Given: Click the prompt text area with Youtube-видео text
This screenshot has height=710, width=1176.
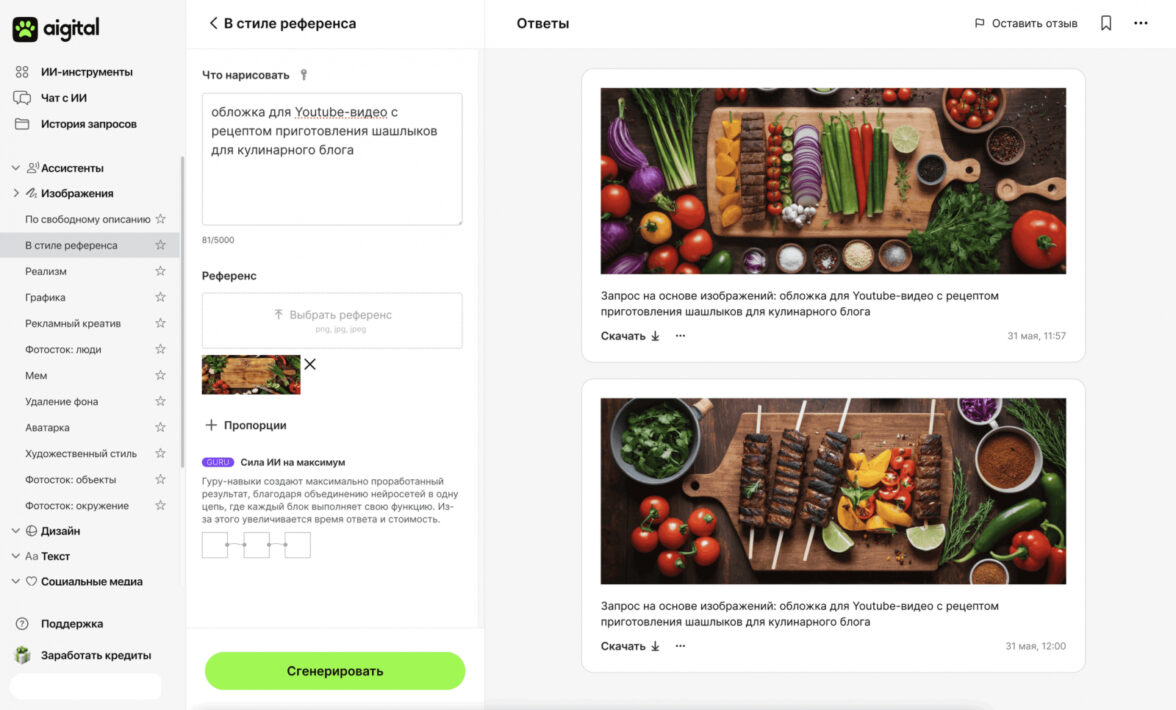Looking at the screenshot, I should coord(332,159).
